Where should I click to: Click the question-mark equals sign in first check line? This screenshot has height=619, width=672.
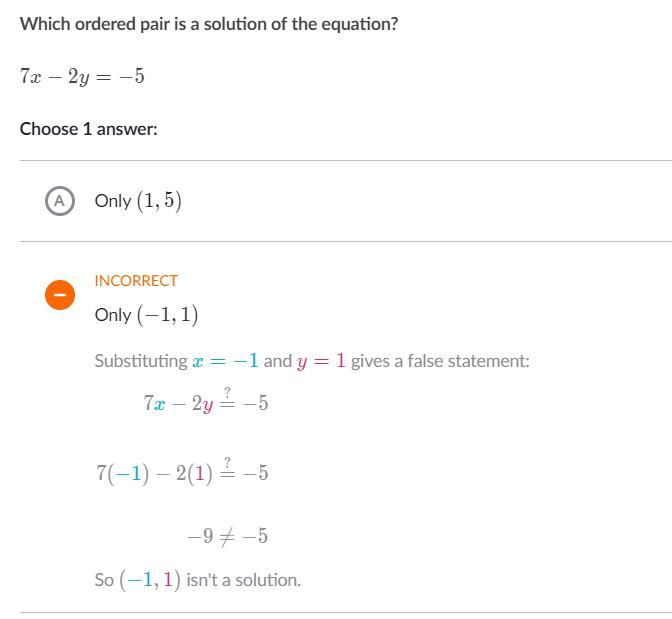[x=228, y=400]
